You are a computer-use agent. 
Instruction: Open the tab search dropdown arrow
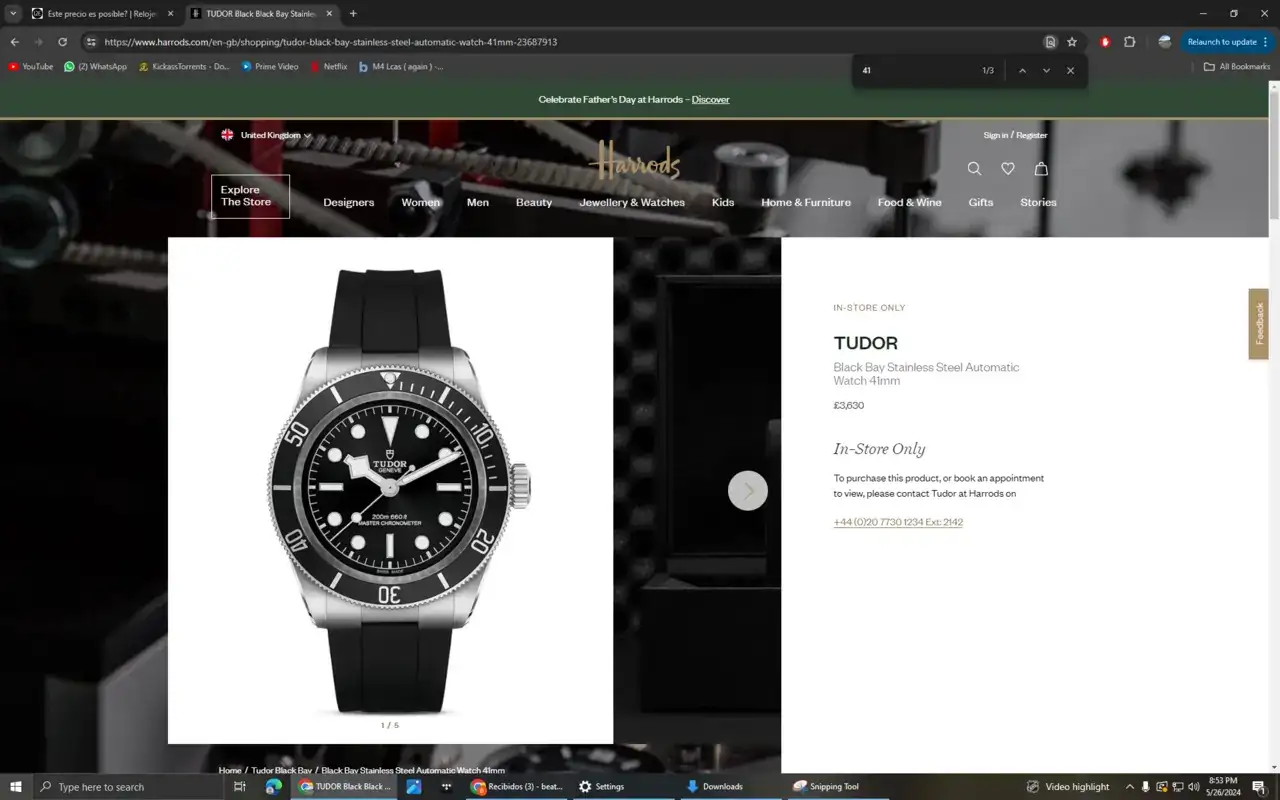(x=13, y=14)
